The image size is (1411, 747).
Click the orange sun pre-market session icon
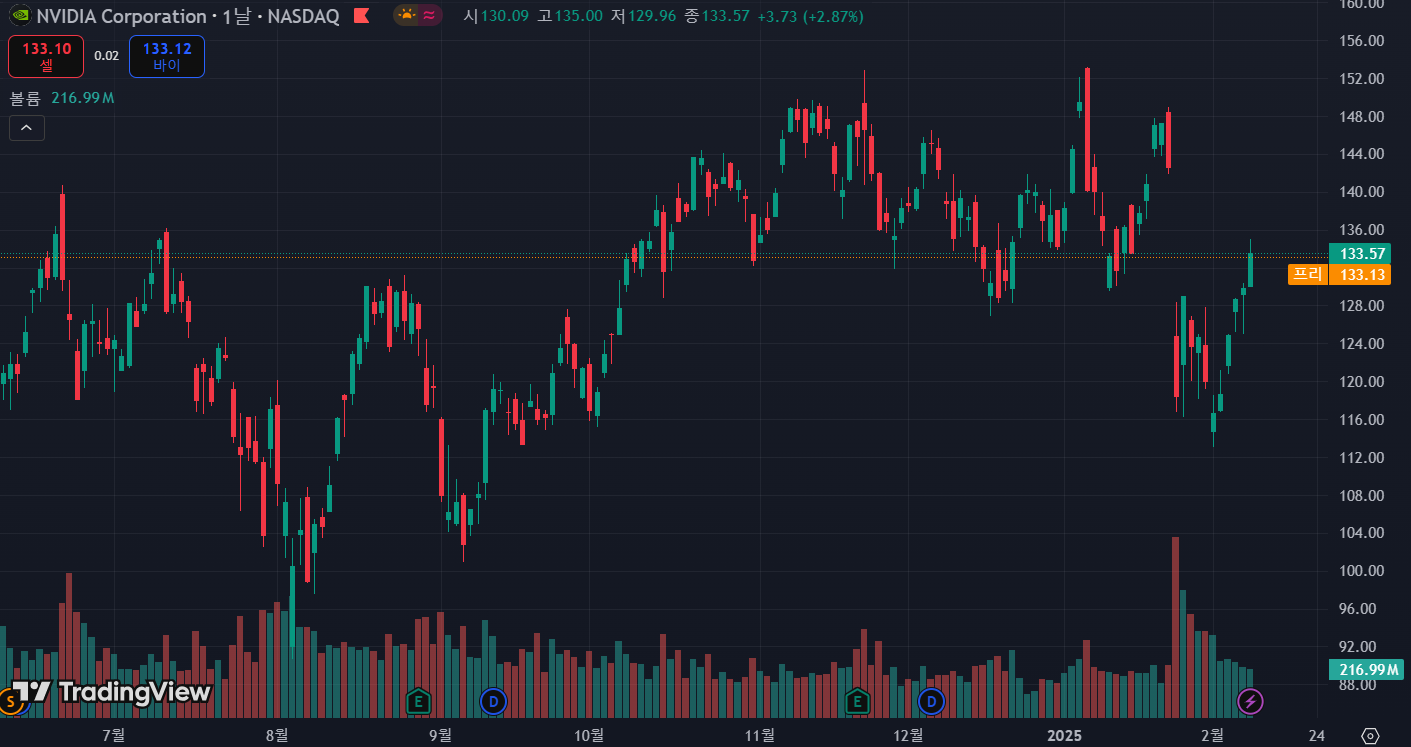[406, 15]
